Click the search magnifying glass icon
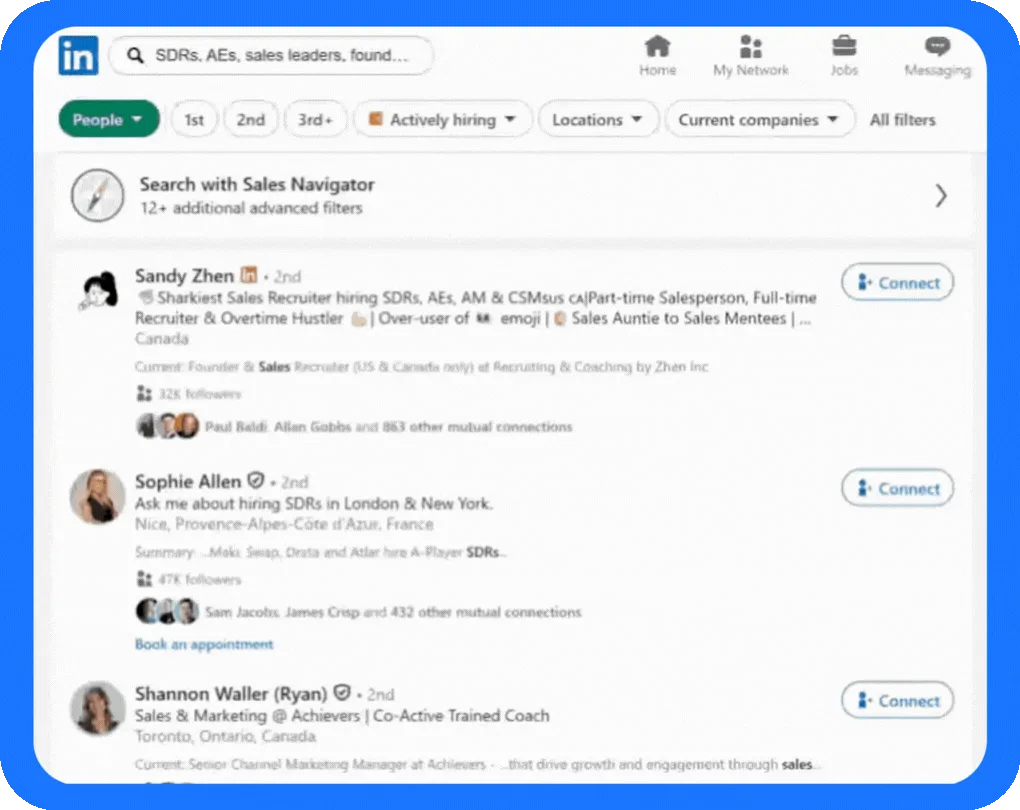The image size is (1020, 810). click(135, 56)
